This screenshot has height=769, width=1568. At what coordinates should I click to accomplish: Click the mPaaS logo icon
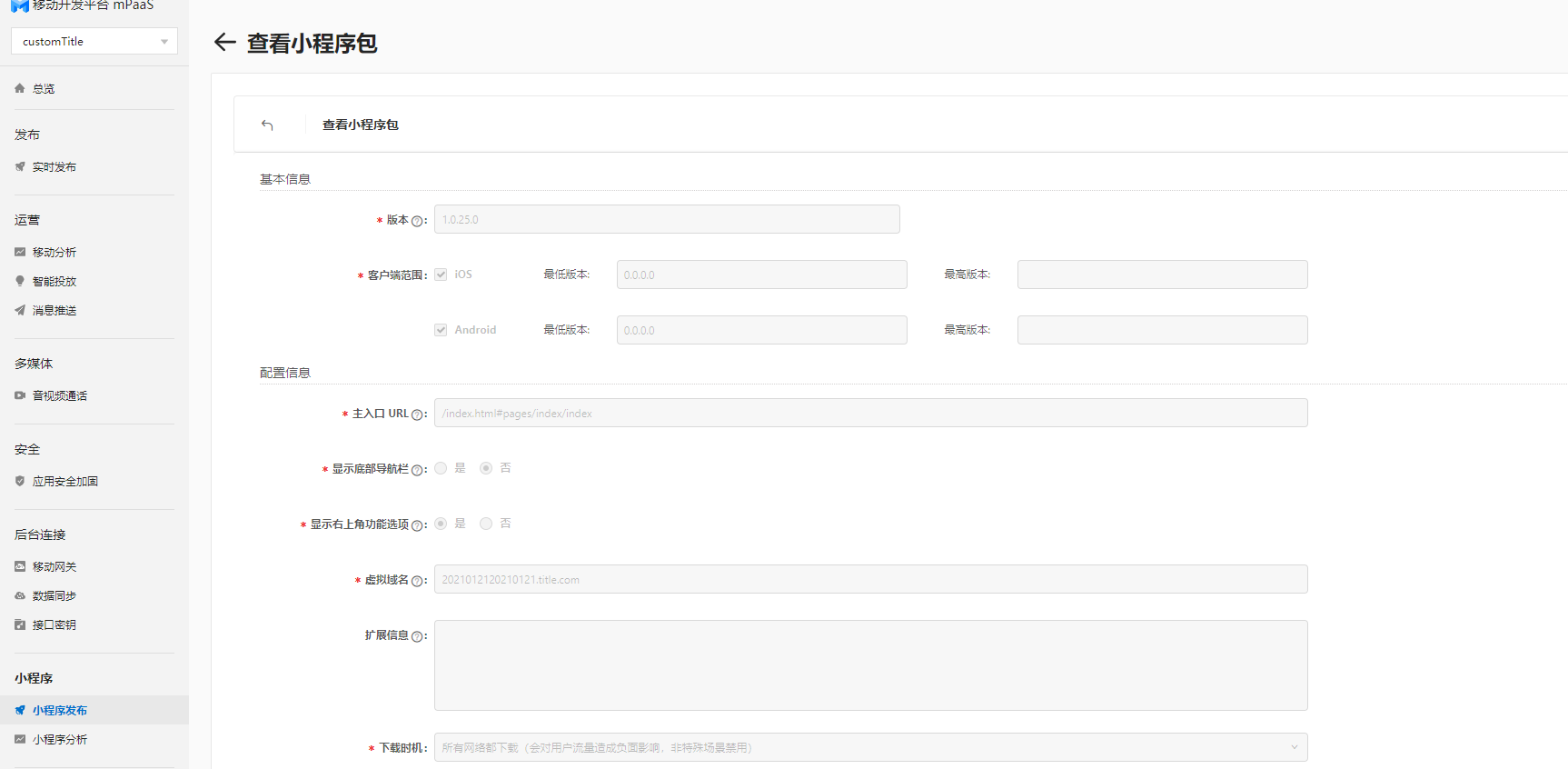click(19, 5)
